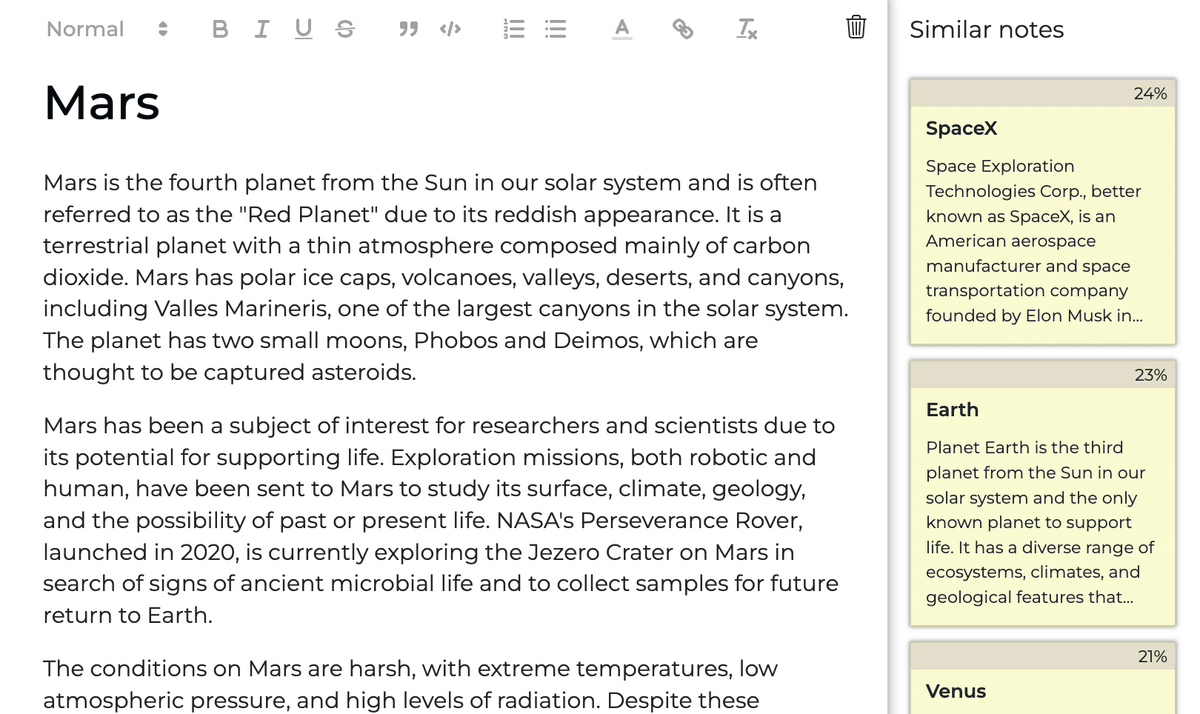Toggle bold formatting
The height and width of the screenshot is (714, 1200).
(220, 30)
